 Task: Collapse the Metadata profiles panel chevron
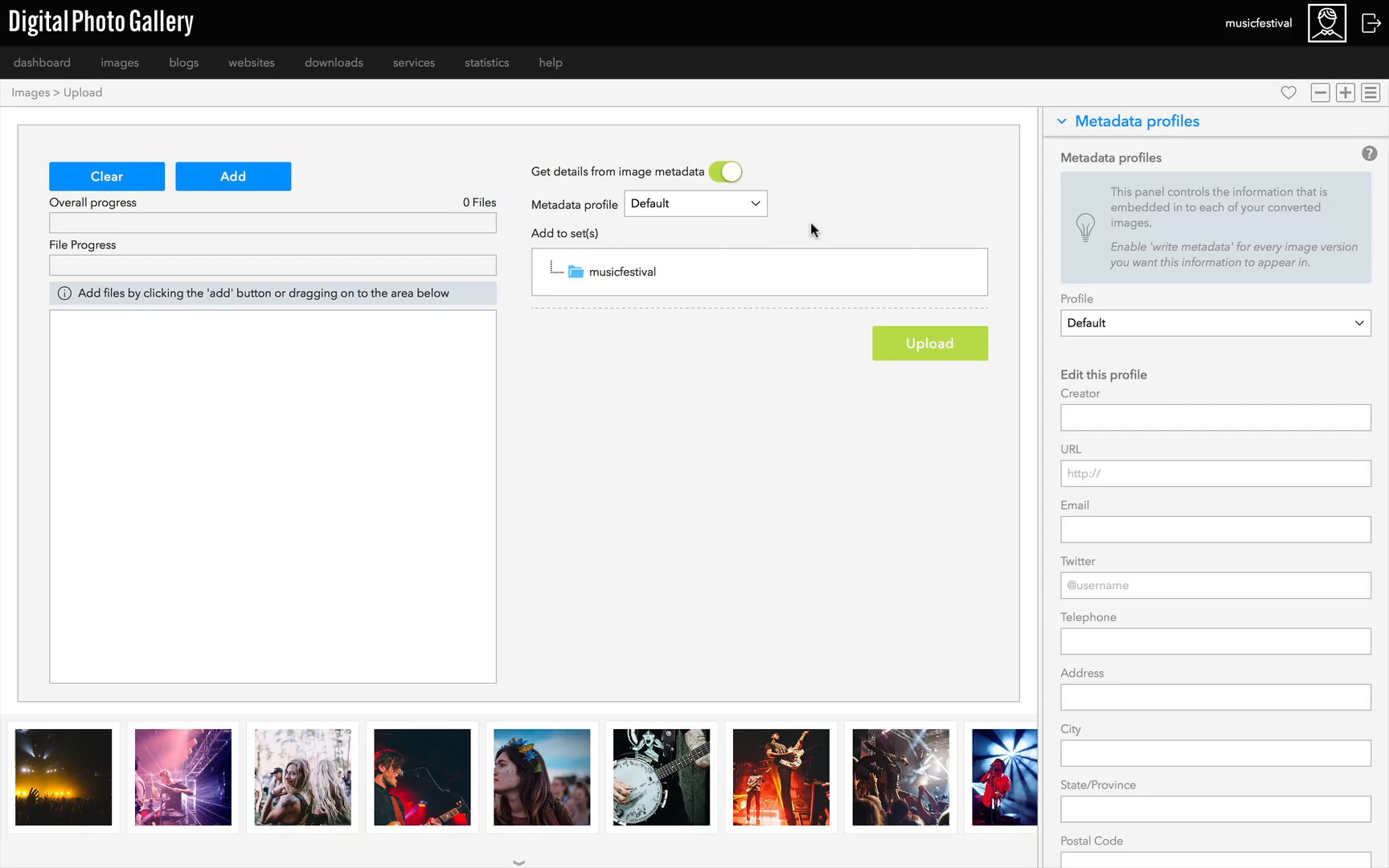tap(1062, 121)
